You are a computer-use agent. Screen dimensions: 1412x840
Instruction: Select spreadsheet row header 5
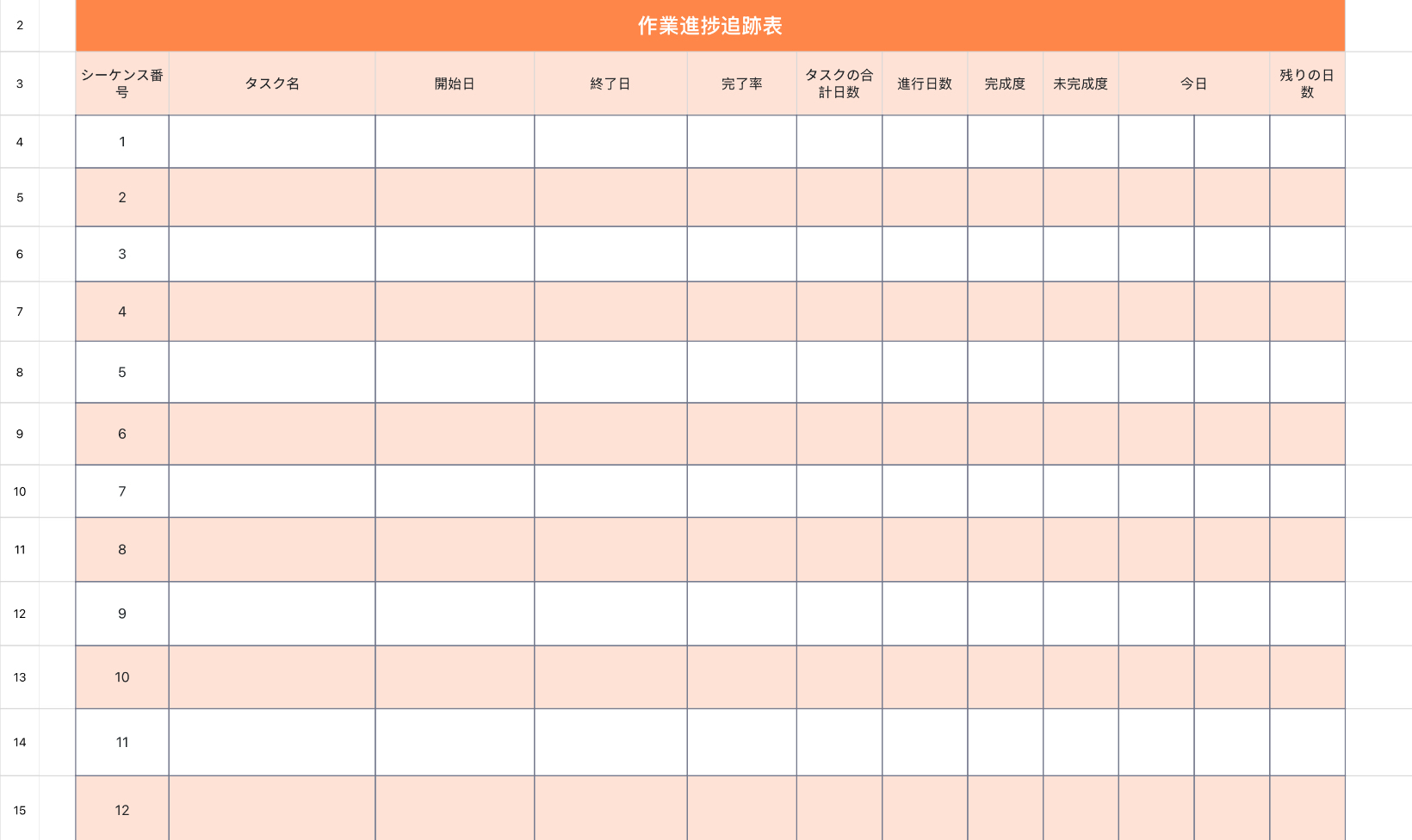(19, 197)
